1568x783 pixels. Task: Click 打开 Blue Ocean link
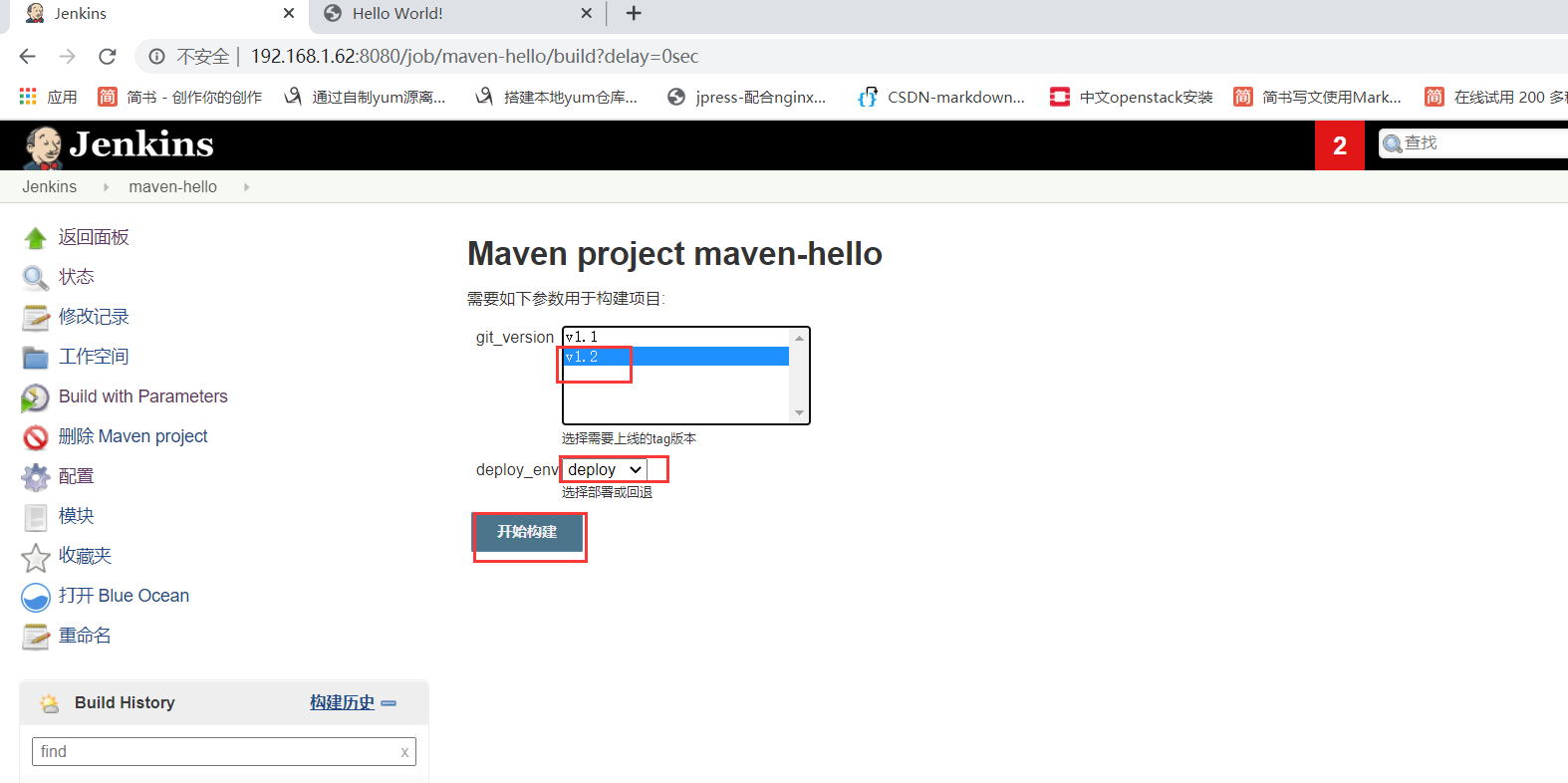coord(124,596)
